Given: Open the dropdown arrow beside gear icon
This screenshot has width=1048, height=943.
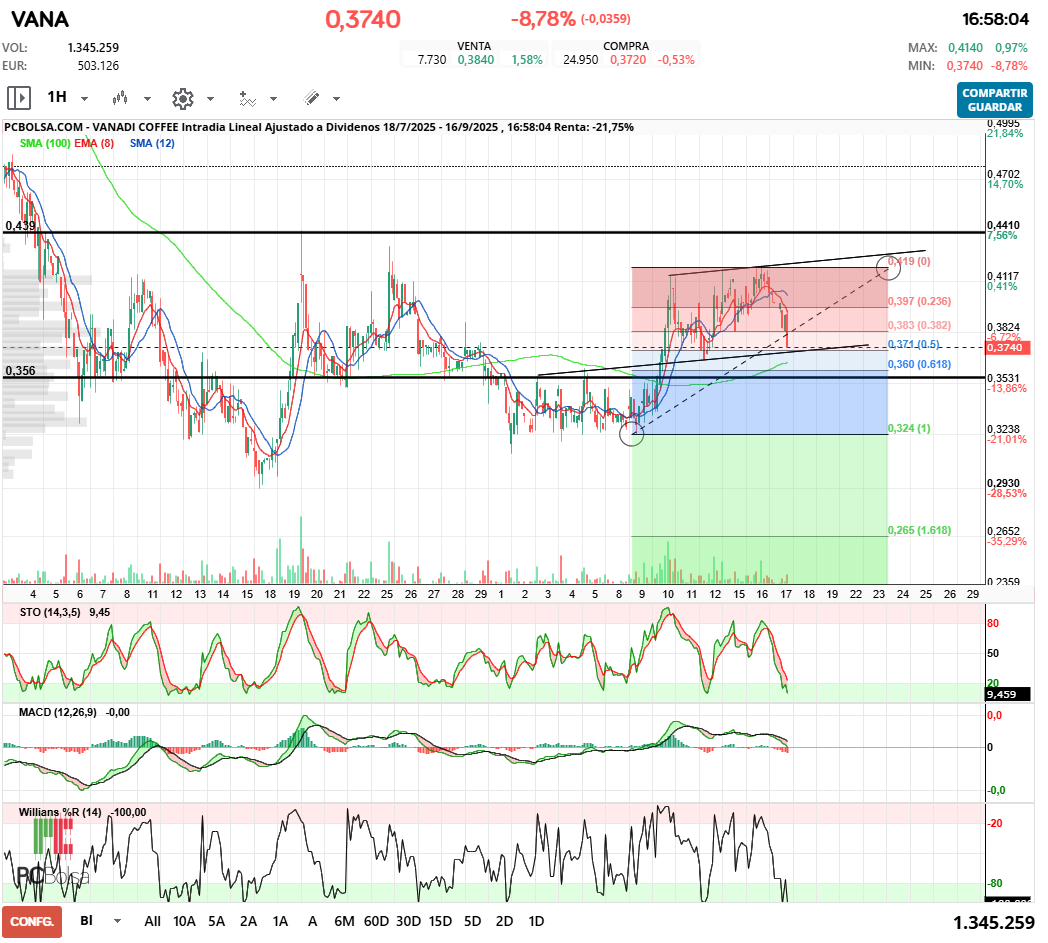Looking at the screenshot, I should 210,99.
